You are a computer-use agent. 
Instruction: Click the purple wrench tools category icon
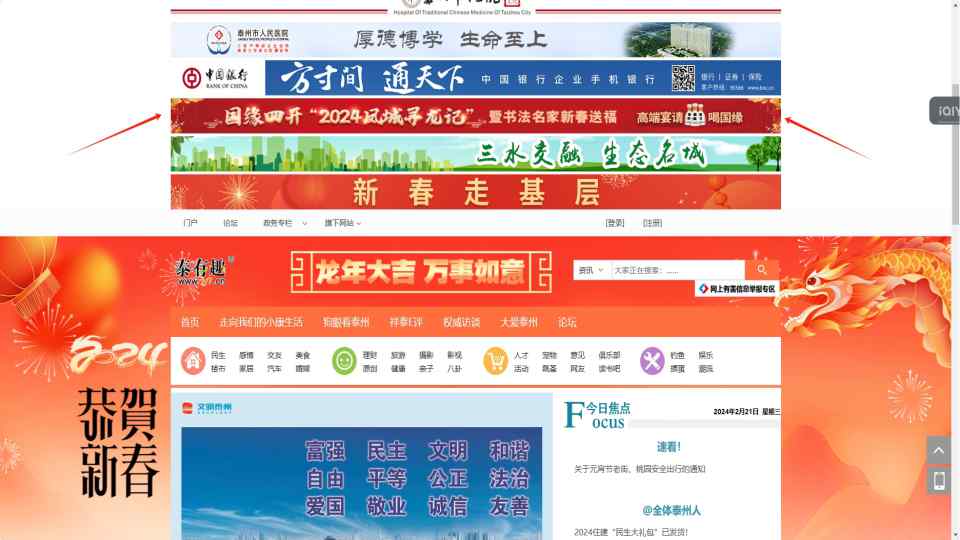pyautogui.click(x=652, y=361)
